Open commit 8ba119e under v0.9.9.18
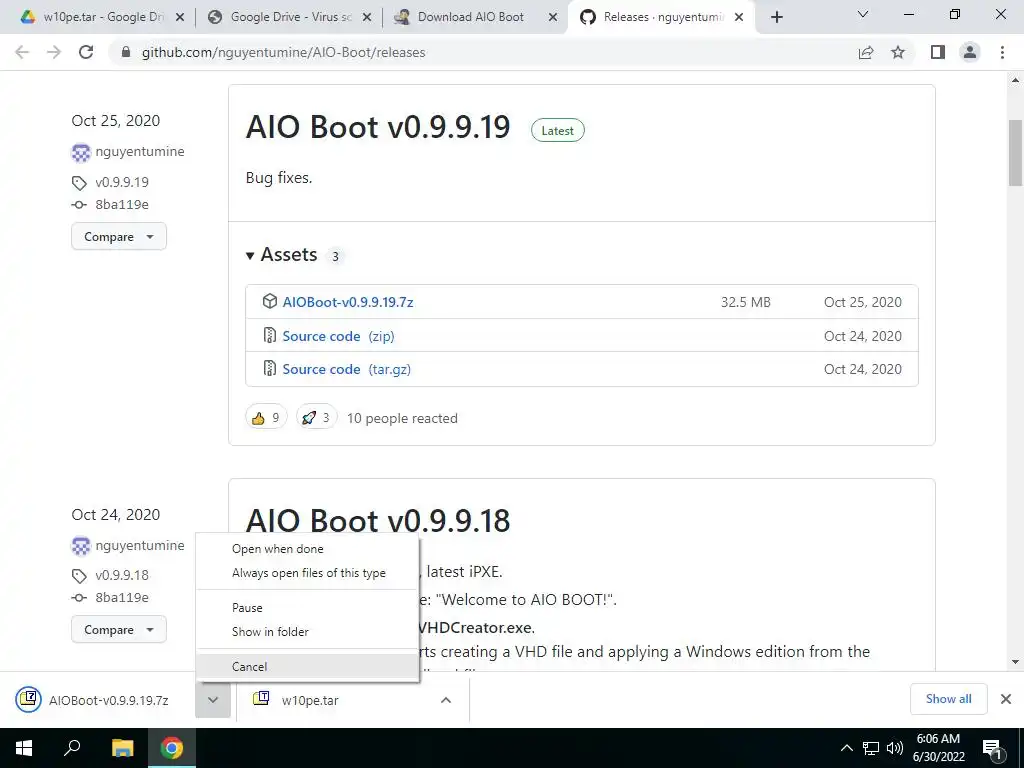This screenshot has width=1024, height=768. [122, 598]
